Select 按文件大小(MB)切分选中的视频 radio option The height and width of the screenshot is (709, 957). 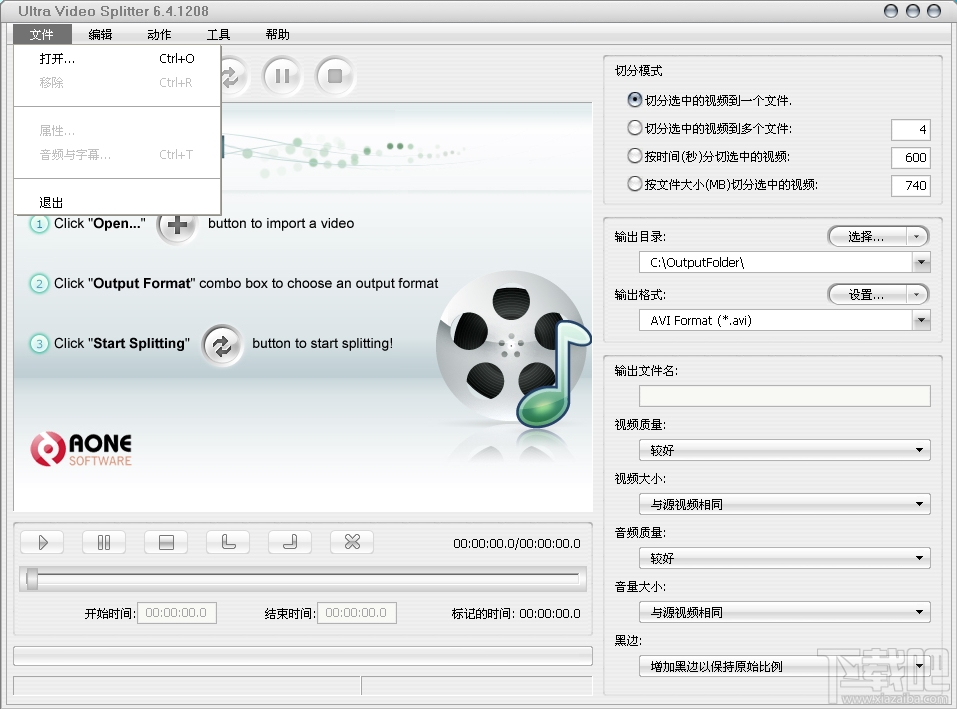pyautogui.click(x=634, y=185)
